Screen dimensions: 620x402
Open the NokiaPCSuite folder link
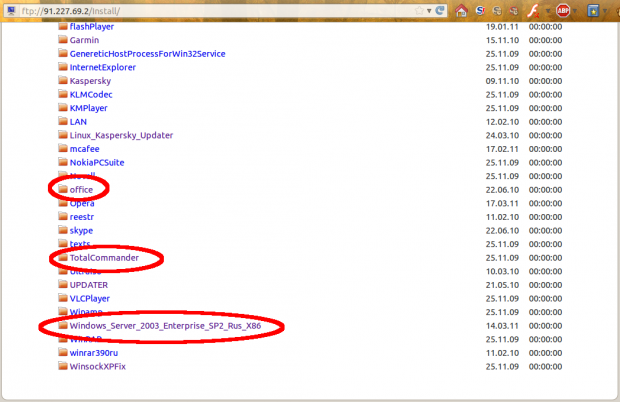pyautogui.click(x=97, y=162)
